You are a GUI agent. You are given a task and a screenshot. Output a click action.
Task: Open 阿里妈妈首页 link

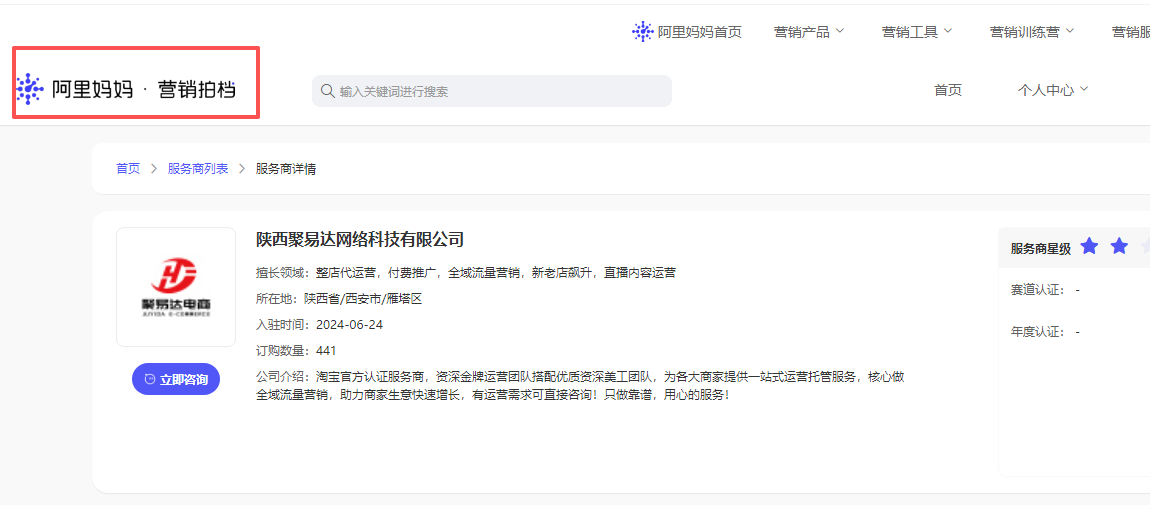[x=700, y=32]
